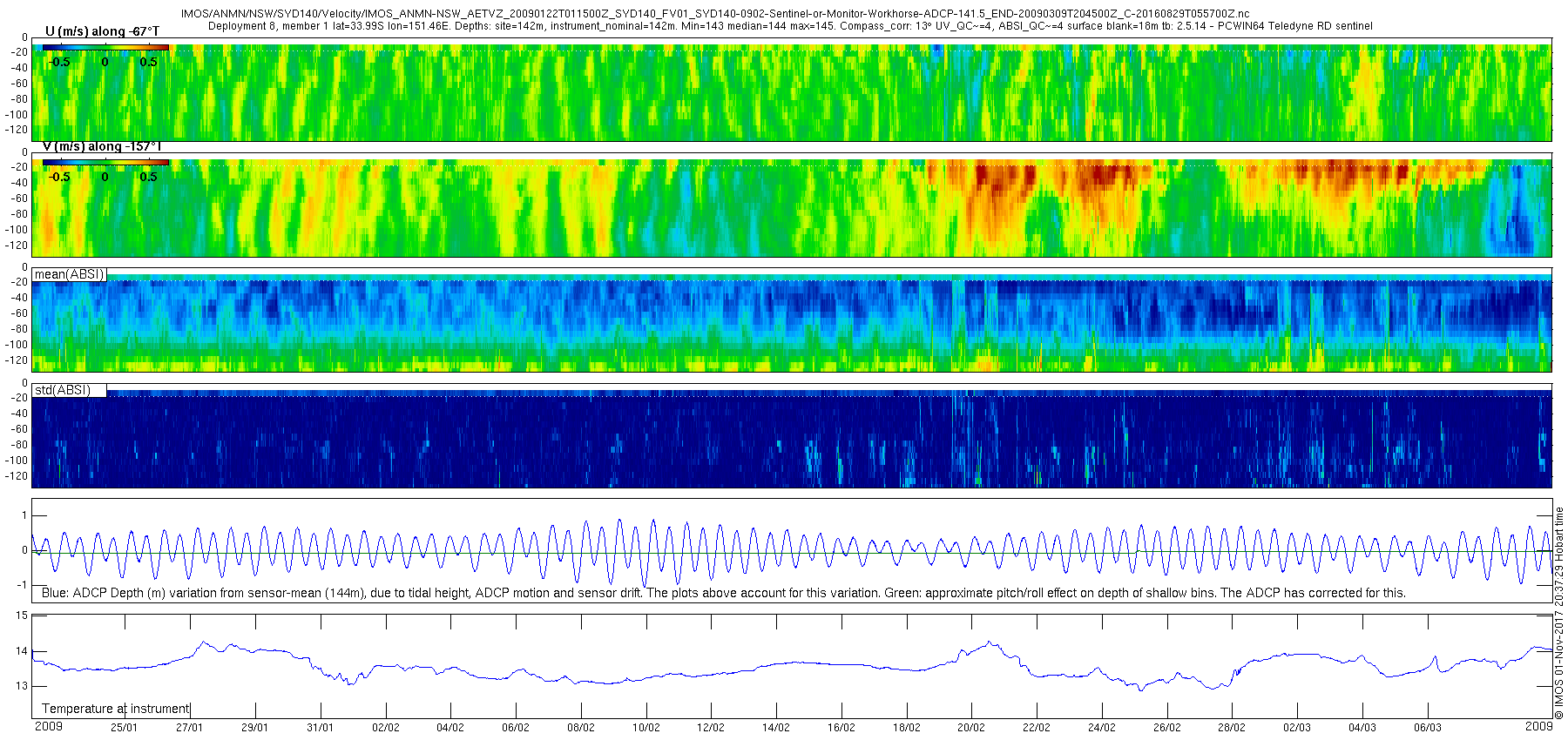The width and height of the screenshot is (1568, 740).
Task: Click the '04/02' date tick label
Action: coord(450,728)
